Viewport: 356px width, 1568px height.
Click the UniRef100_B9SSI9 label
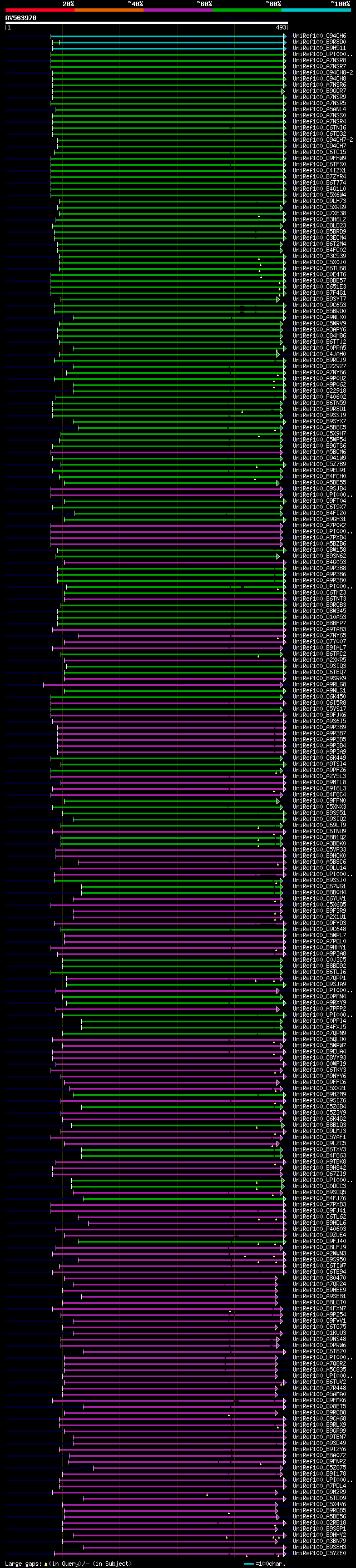tap(319, 415)
